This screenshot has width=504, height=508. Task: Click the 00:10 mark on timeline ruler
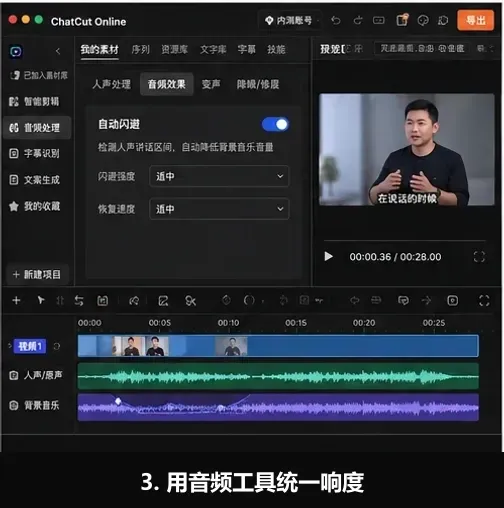[228, 323]
